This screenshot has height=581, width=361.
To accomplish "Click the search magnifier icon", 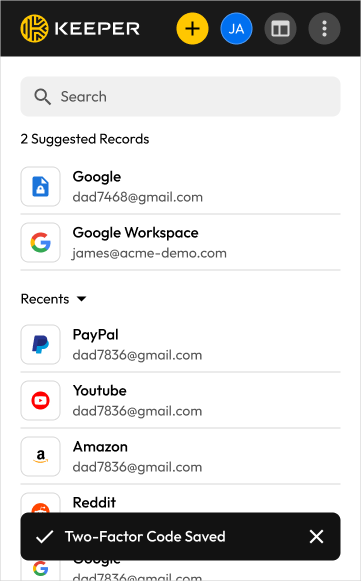I will (x=42, y=97).
